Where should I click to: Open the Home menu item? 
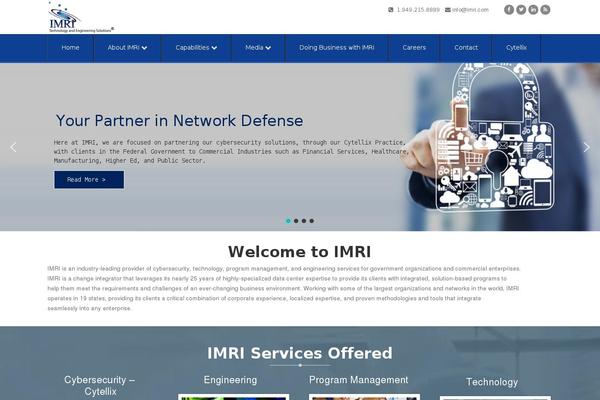(70, 48)
